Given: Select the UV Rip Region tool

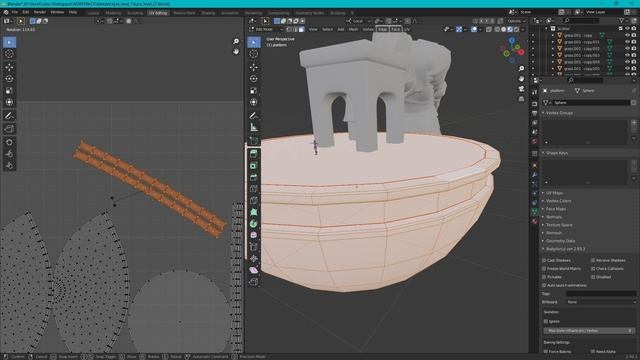Looking at the screenshot, I should (9, 129).
